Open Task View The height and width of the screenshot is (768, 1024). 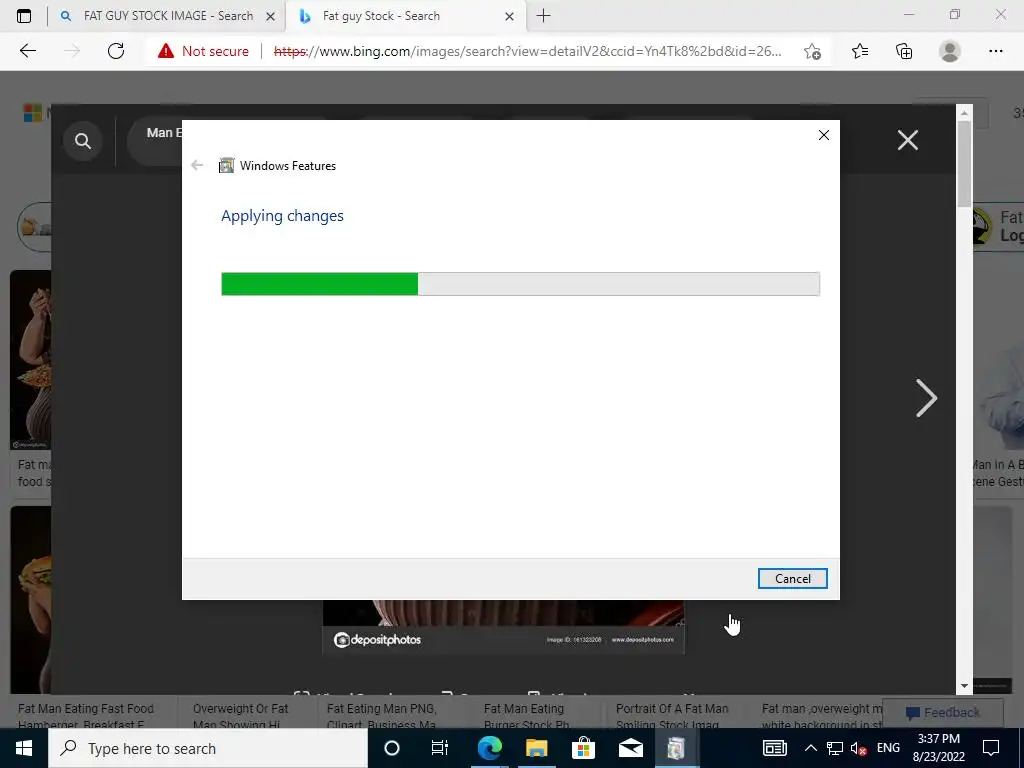(x=440, y=748)
